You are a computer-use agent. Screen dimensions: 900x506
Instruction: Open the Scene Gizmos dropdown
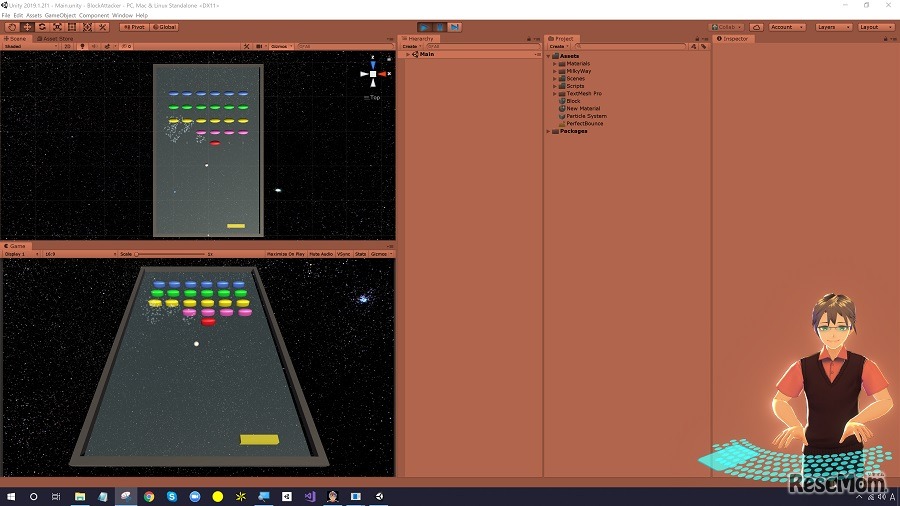[x=281, y=46]
